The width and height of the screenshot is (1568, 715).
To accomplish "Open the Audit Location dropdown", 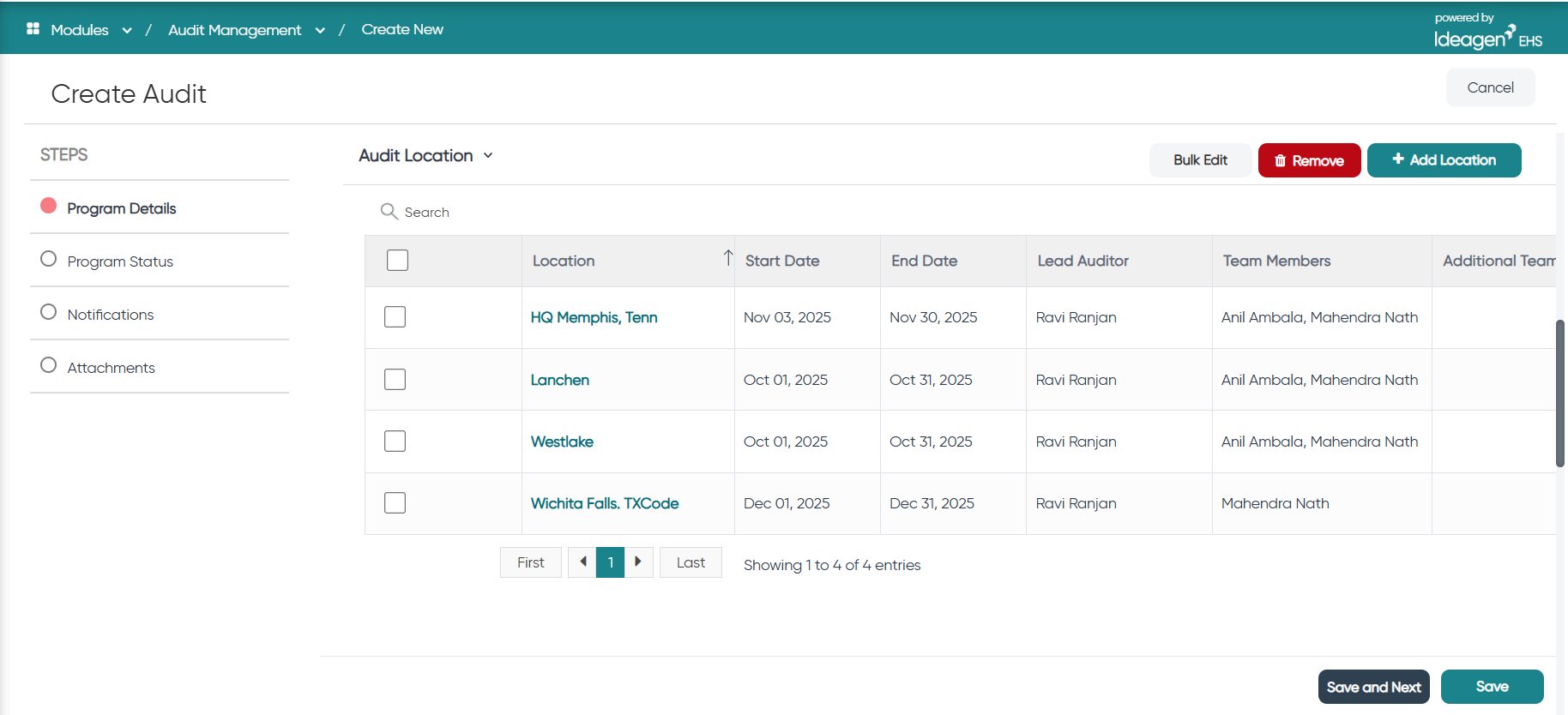I will [425, 155].
